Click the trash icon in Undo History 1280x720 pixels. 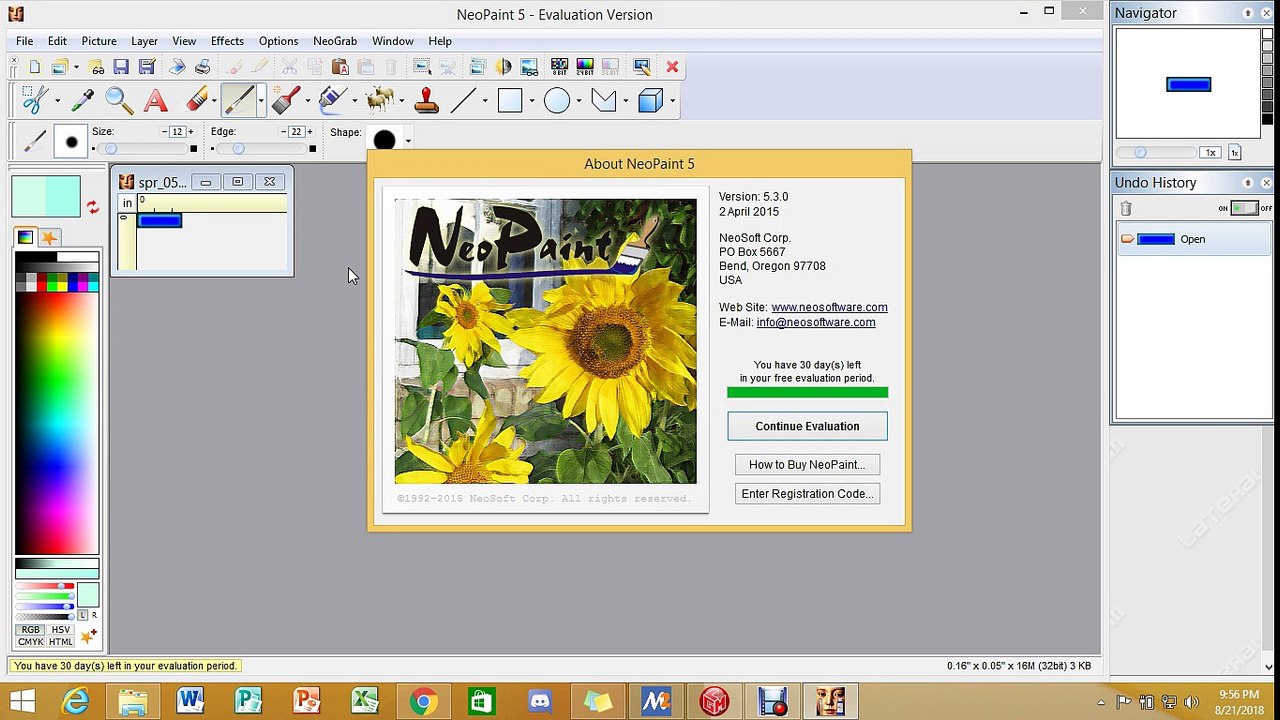(x=1126, y=208)
